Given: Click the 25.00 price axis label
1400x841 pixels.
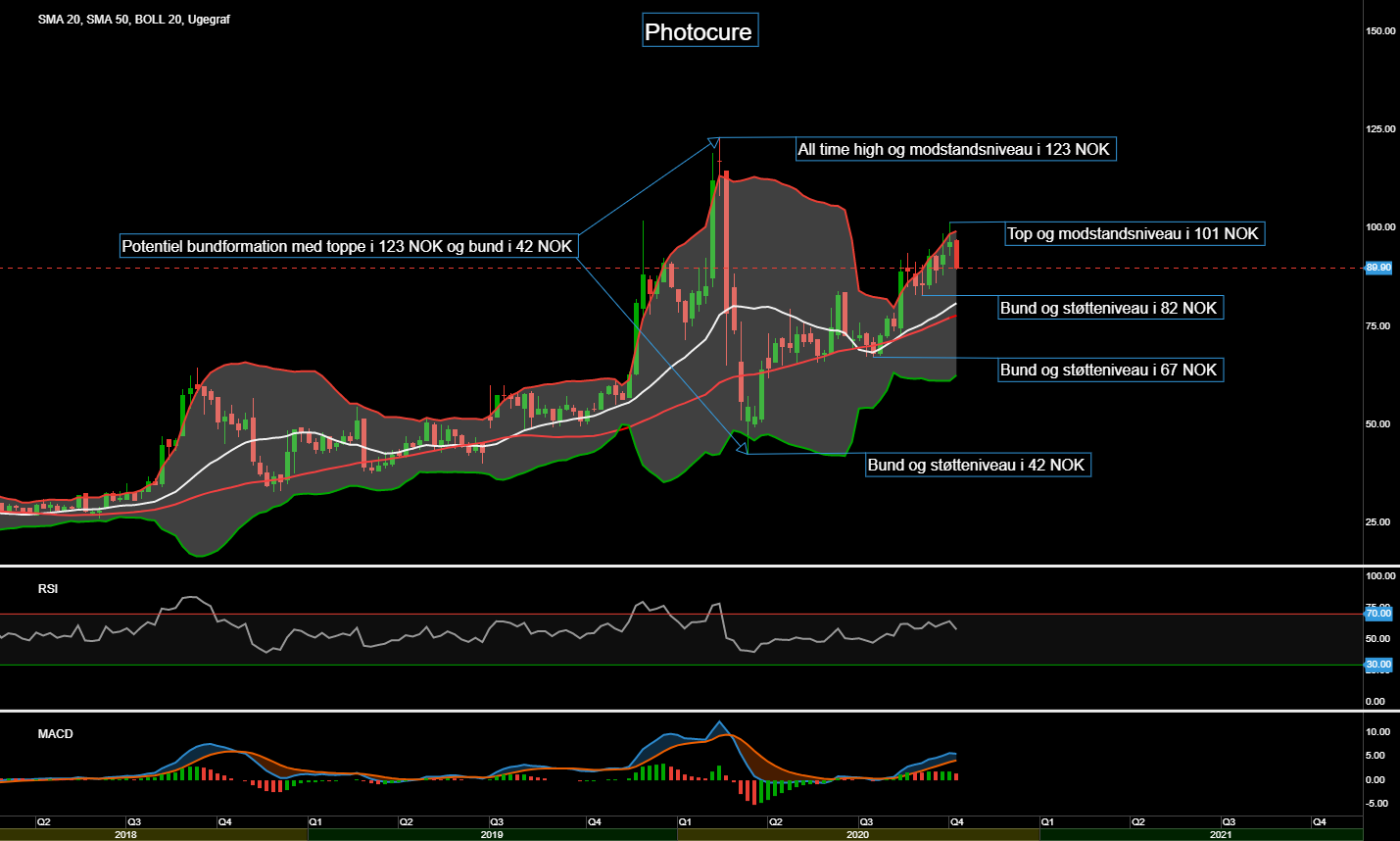Looking at the screenshot, I should pyautogui.click(x=1378, y=522).
